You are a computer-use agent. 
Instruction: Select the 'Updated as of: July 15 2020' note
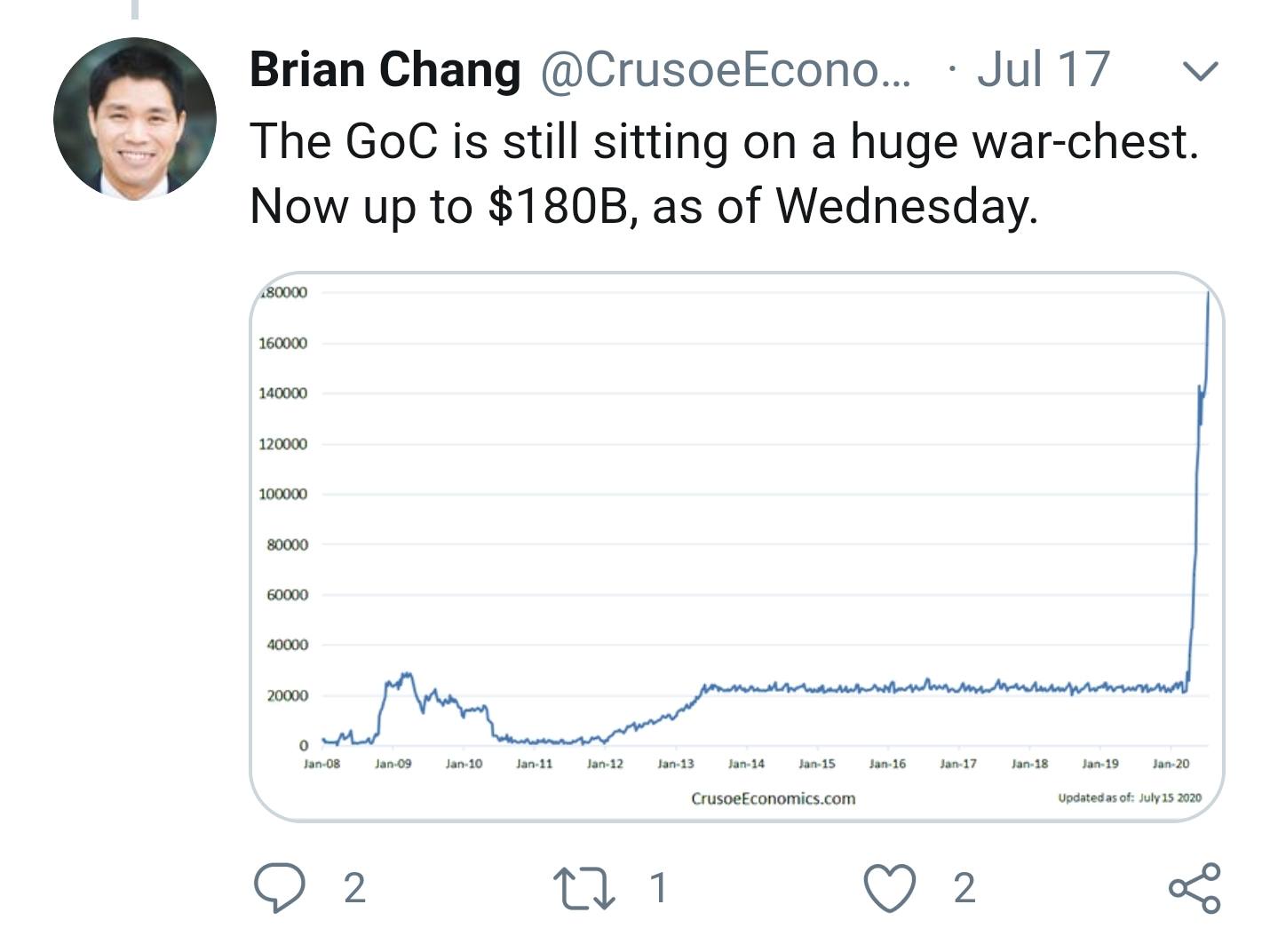coord(1129,797)
